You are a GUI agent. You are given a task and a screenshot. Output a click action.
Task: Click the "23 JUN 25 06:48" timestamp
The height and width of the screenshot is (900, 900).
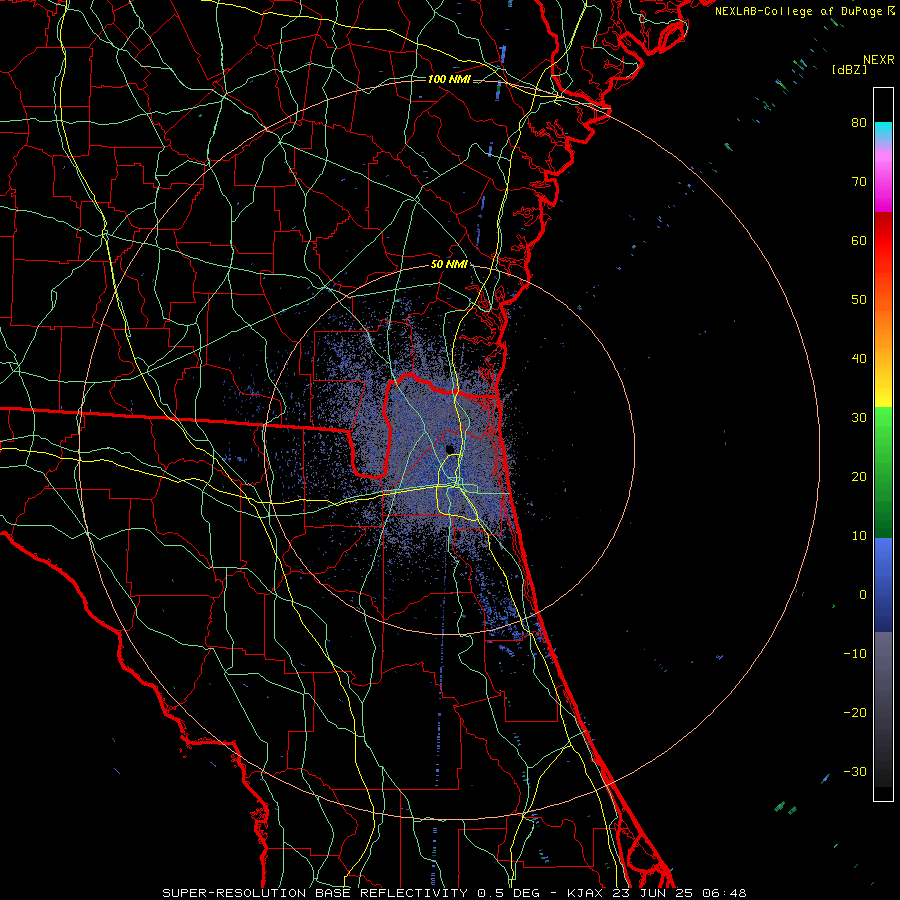click(681, 893)
